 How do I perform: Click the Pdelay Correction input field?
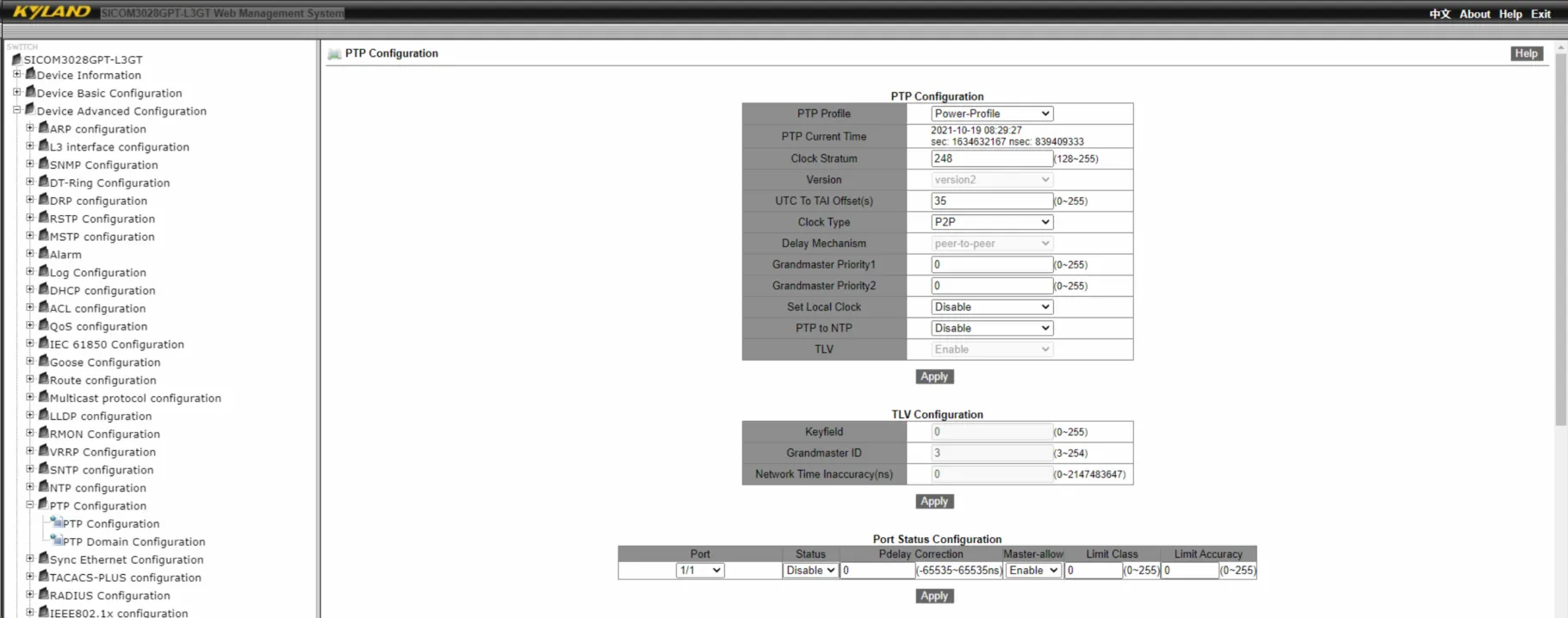point(878,571)
